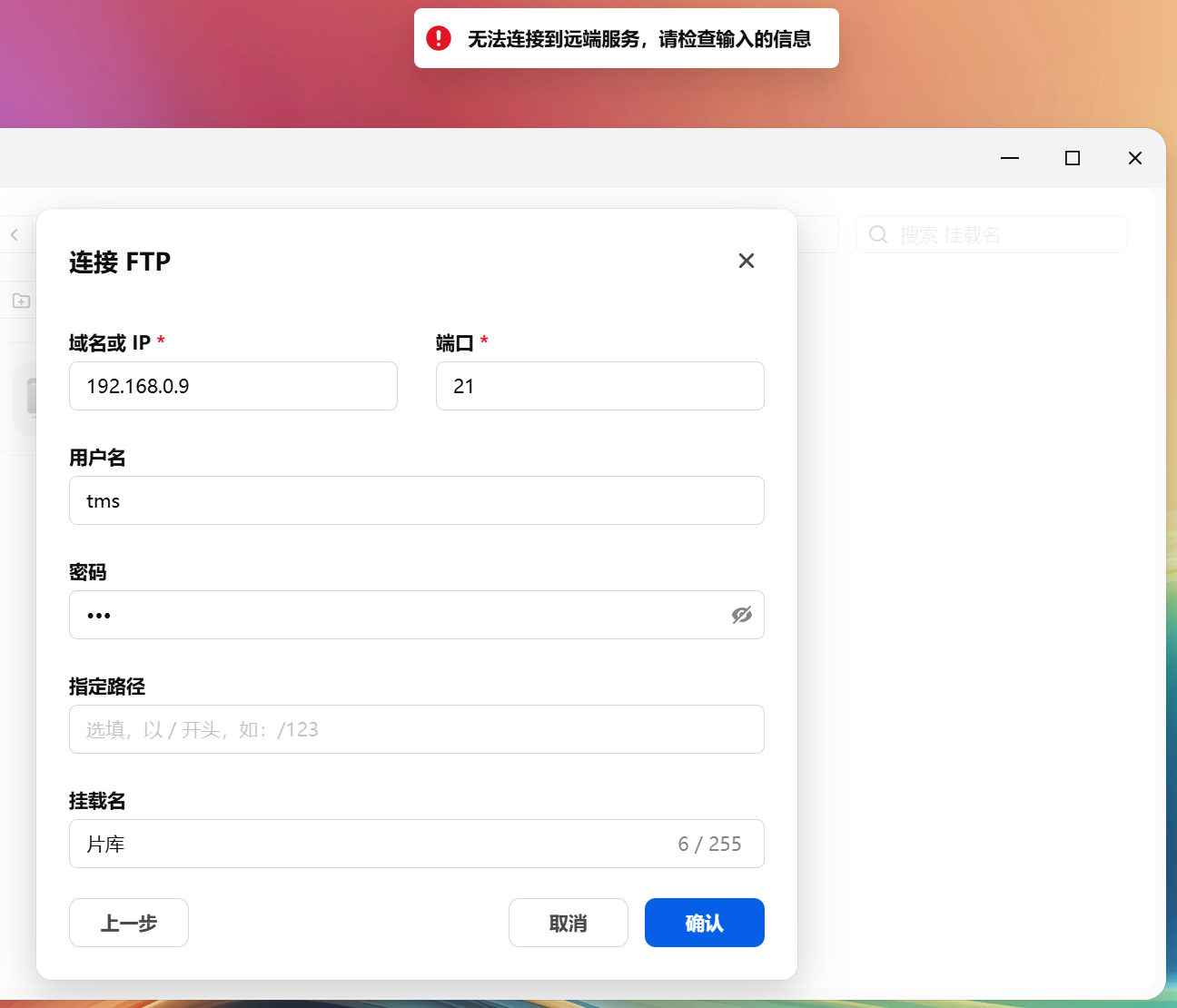Click the back arrow in the sidebar
Viewport: 1177px width, 1008px height.
[15, 234]
